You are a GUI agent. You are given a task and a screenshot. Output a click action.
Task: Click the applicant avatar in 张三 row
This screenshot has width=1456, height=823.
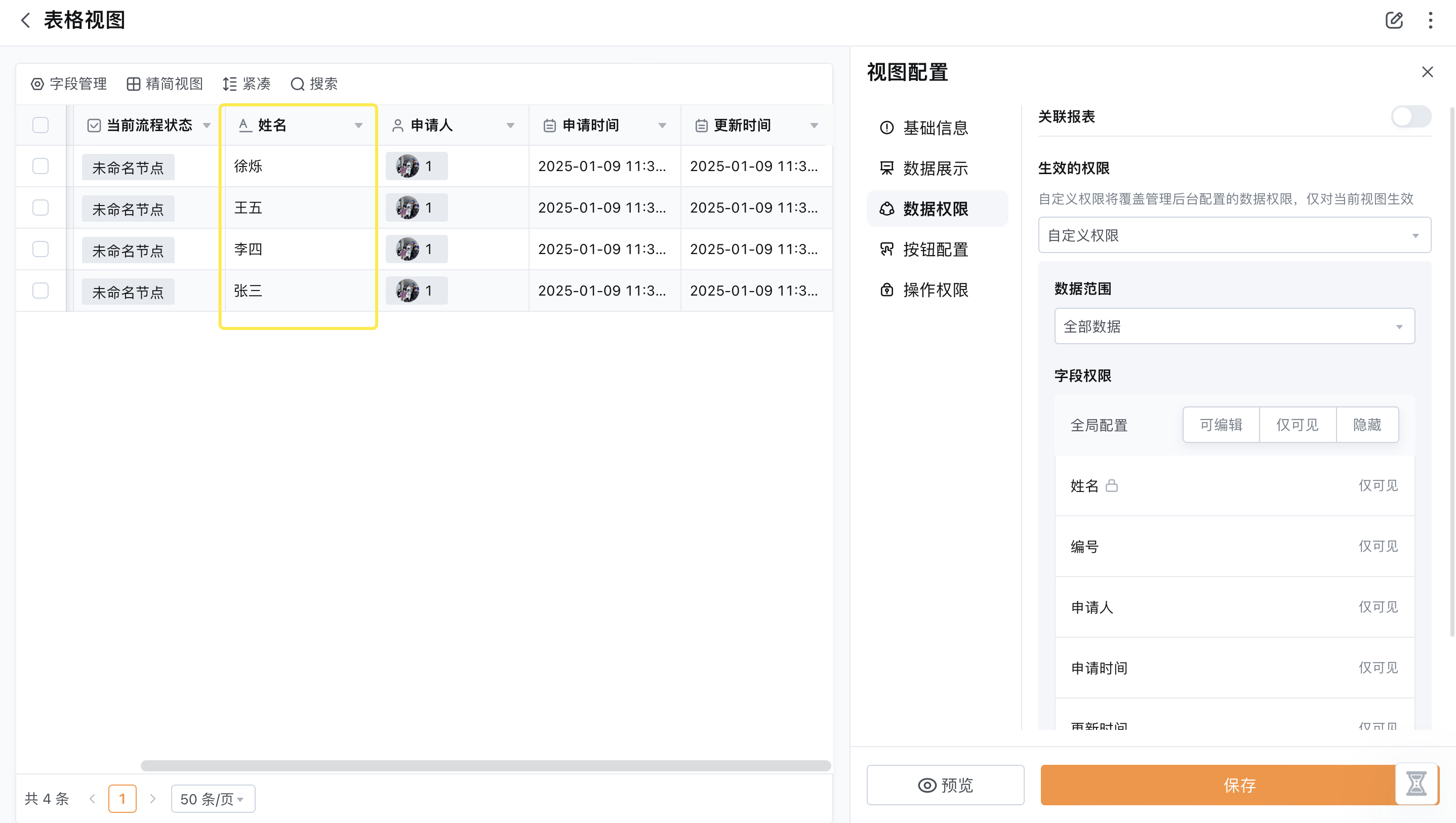(407, 291)
